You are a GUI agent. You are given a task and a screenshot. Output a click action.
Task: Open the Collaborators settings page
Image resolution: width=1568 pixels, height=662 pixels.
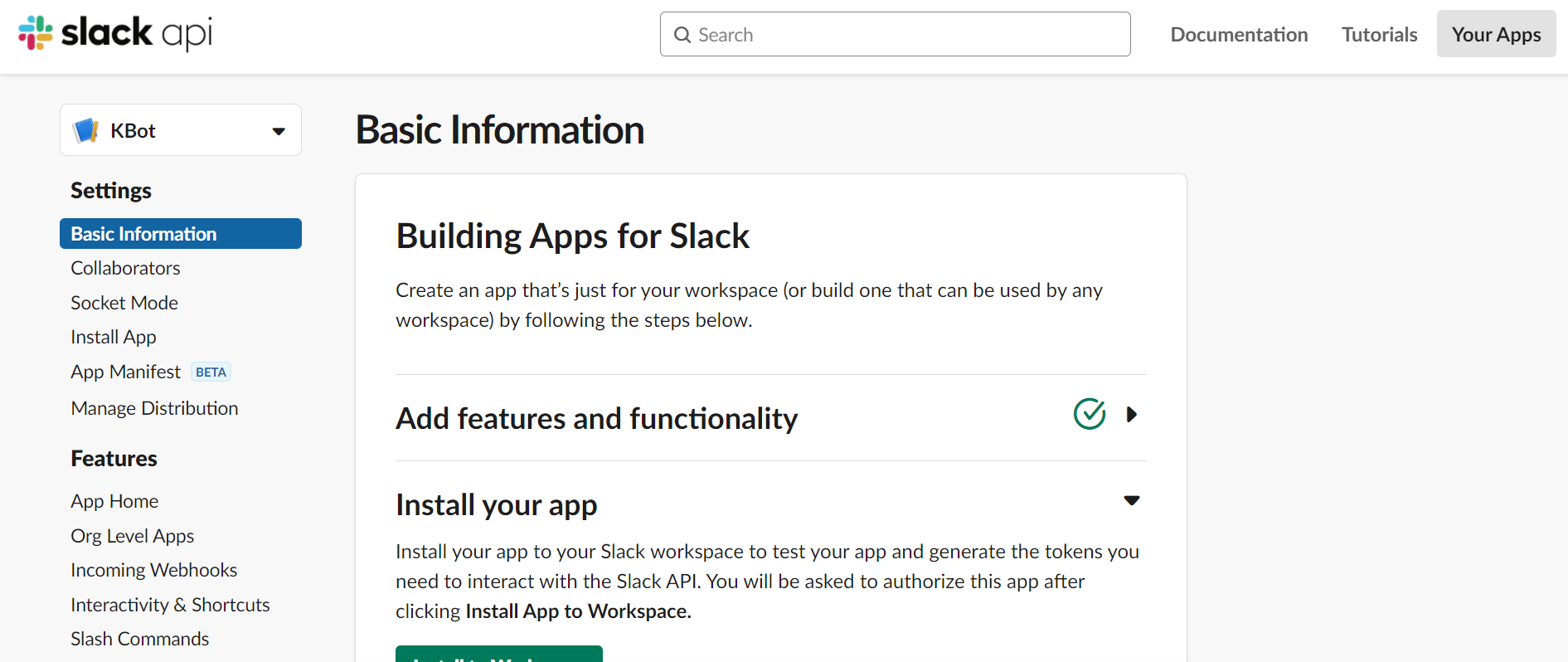point(125,268)
